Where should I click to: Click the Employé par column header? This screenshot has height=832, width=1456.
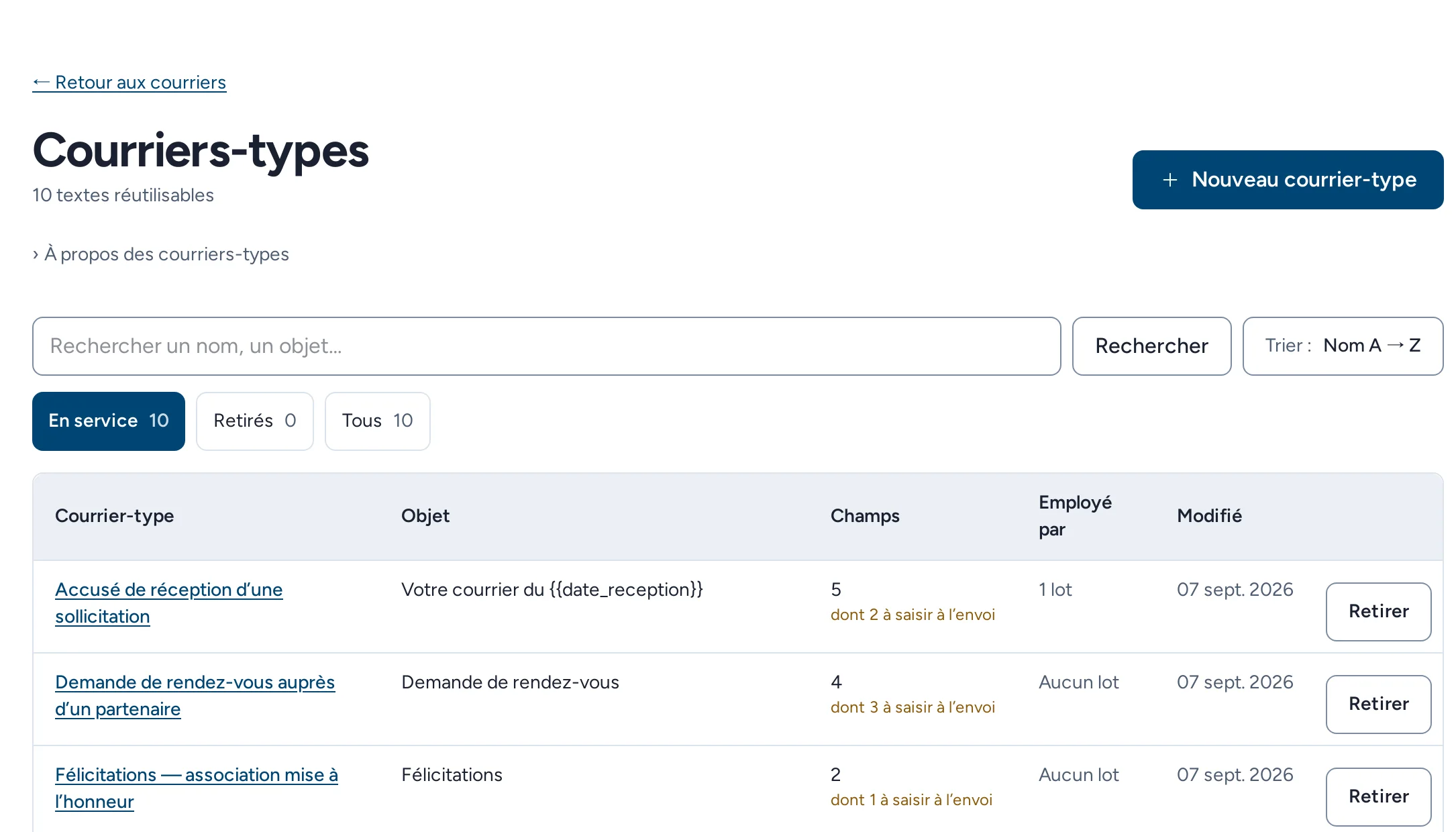tap(1075, 516)
